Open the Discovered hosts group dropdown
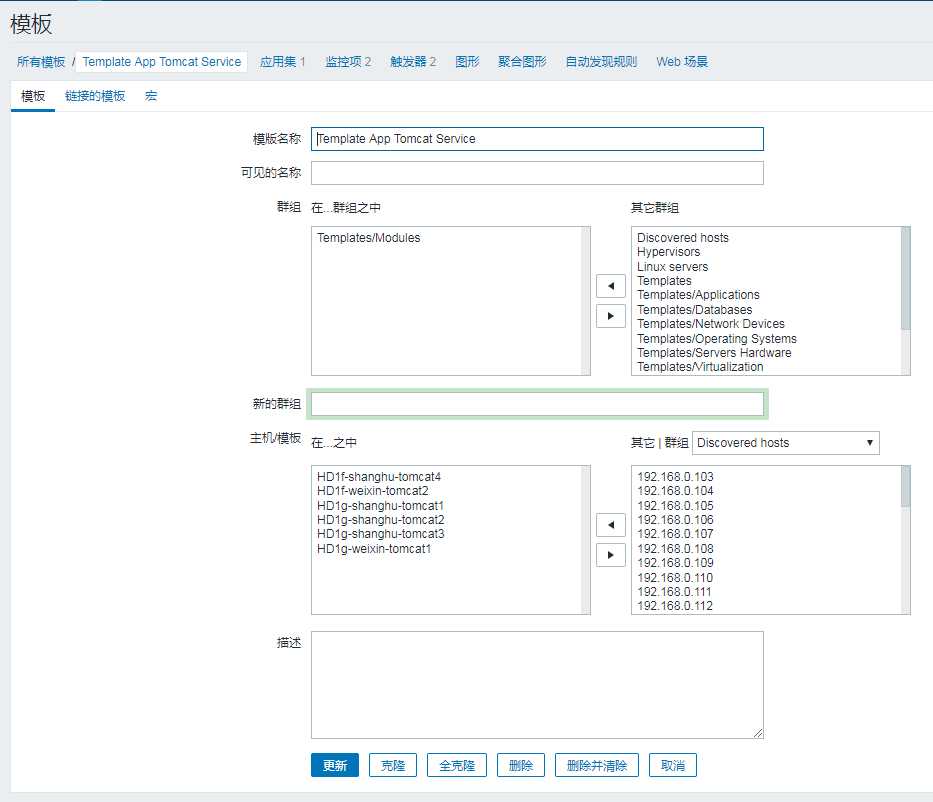 point(785,443)
